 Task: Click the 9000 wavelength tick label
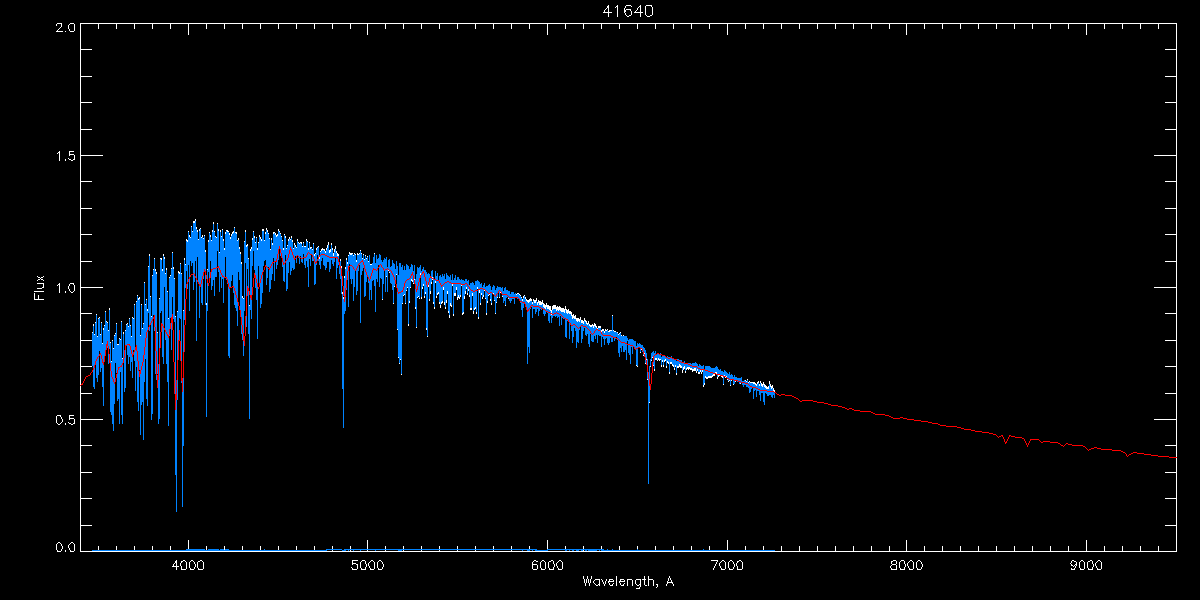point(1086,564)
